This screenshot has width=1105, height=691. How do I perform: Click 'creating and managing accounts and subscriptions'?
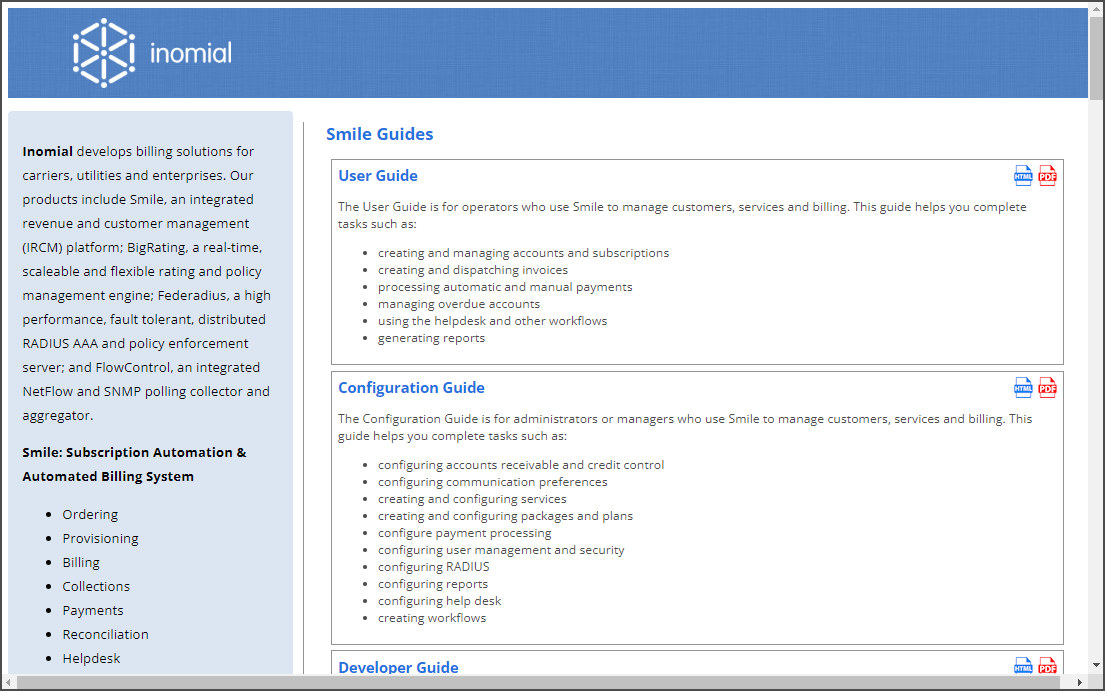(523, 253)
